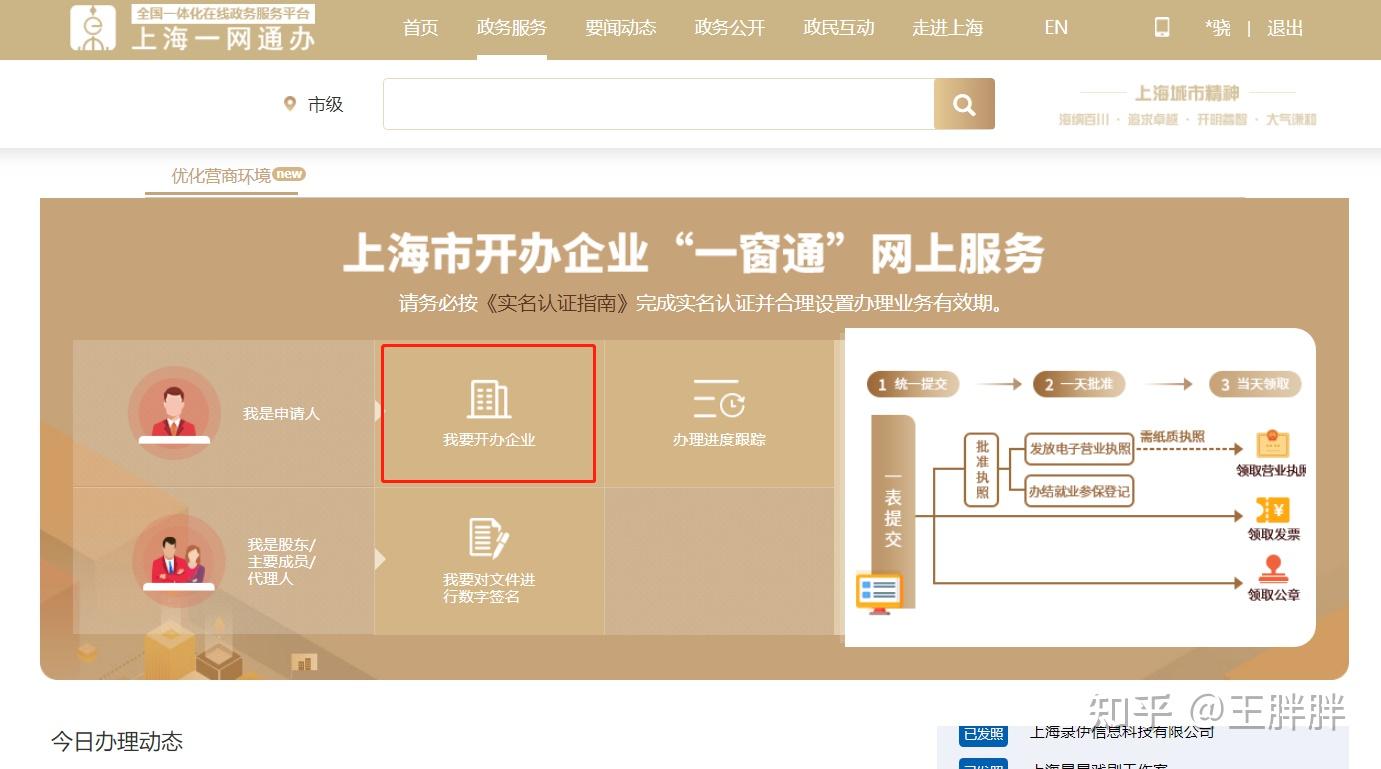Image resolution: width=1381 pixels, height=769 pixels.
Task: Click step 2 一天批准 badge
Action: (x=1080, y=384)
